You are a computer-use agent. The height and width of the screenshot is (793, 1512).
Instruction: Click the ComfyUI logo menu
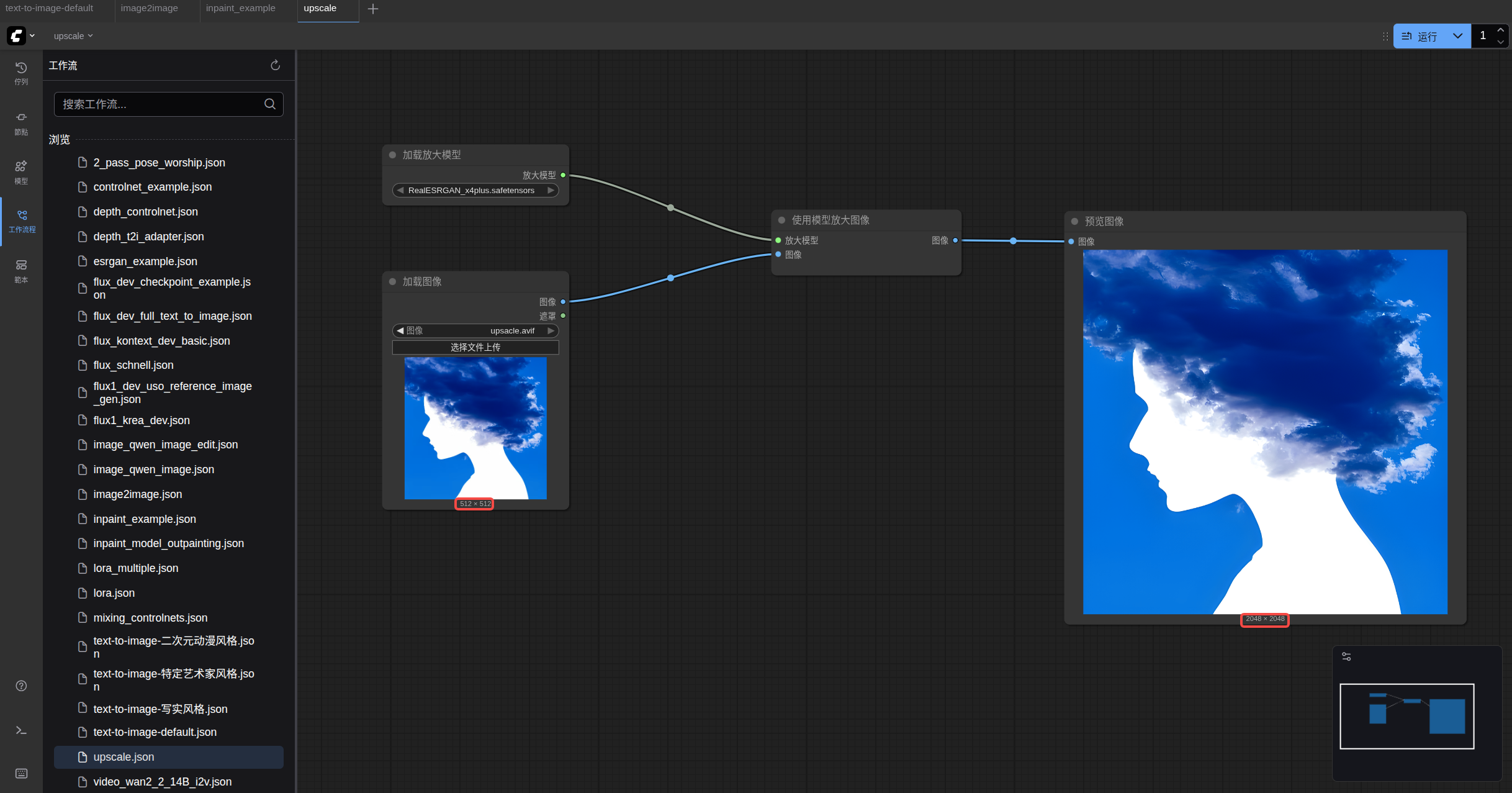16,35
